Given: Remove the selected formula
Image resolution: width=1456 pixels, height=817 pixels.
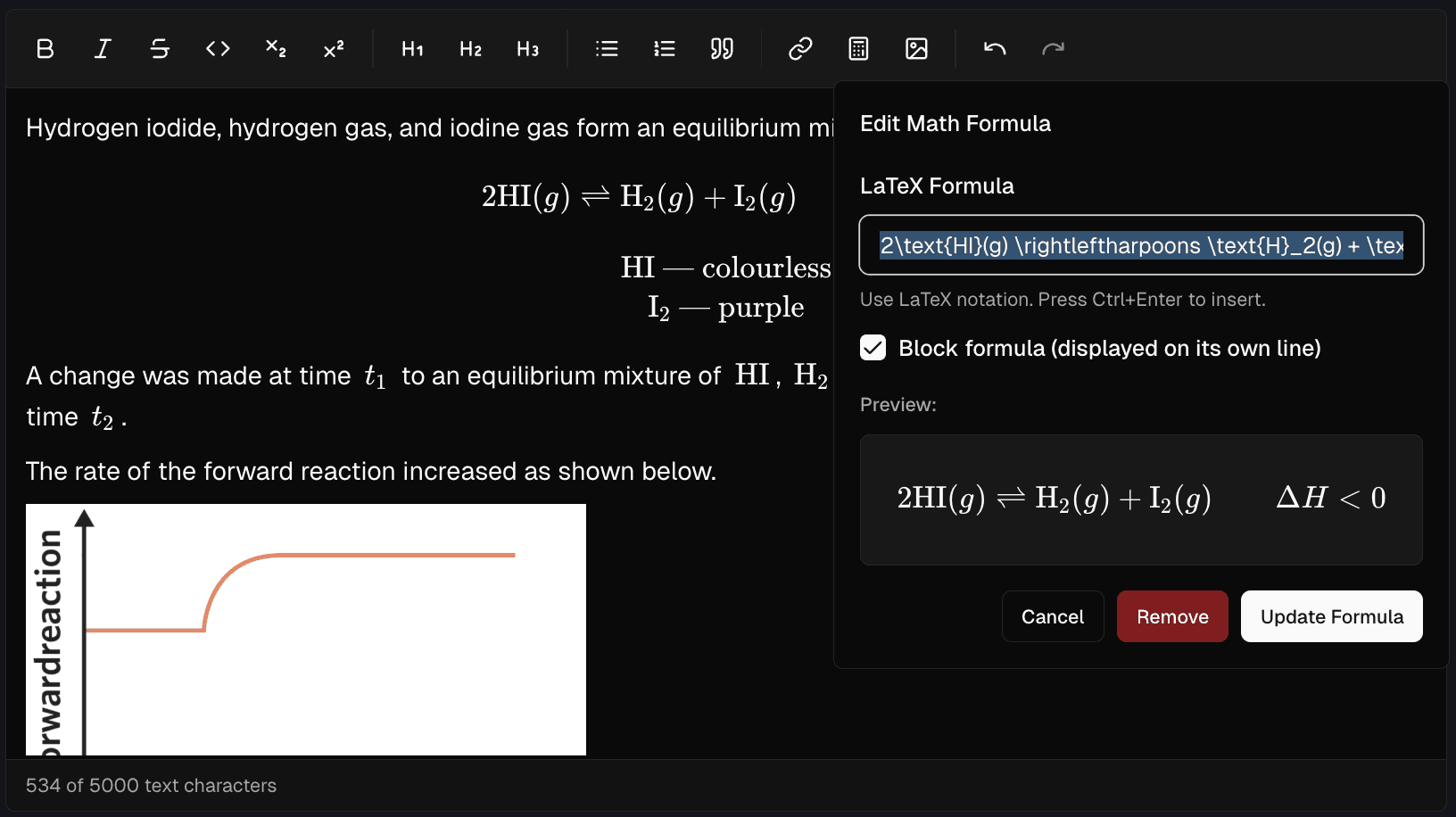Looking at the screenshot, I should tap(1172, 616).
